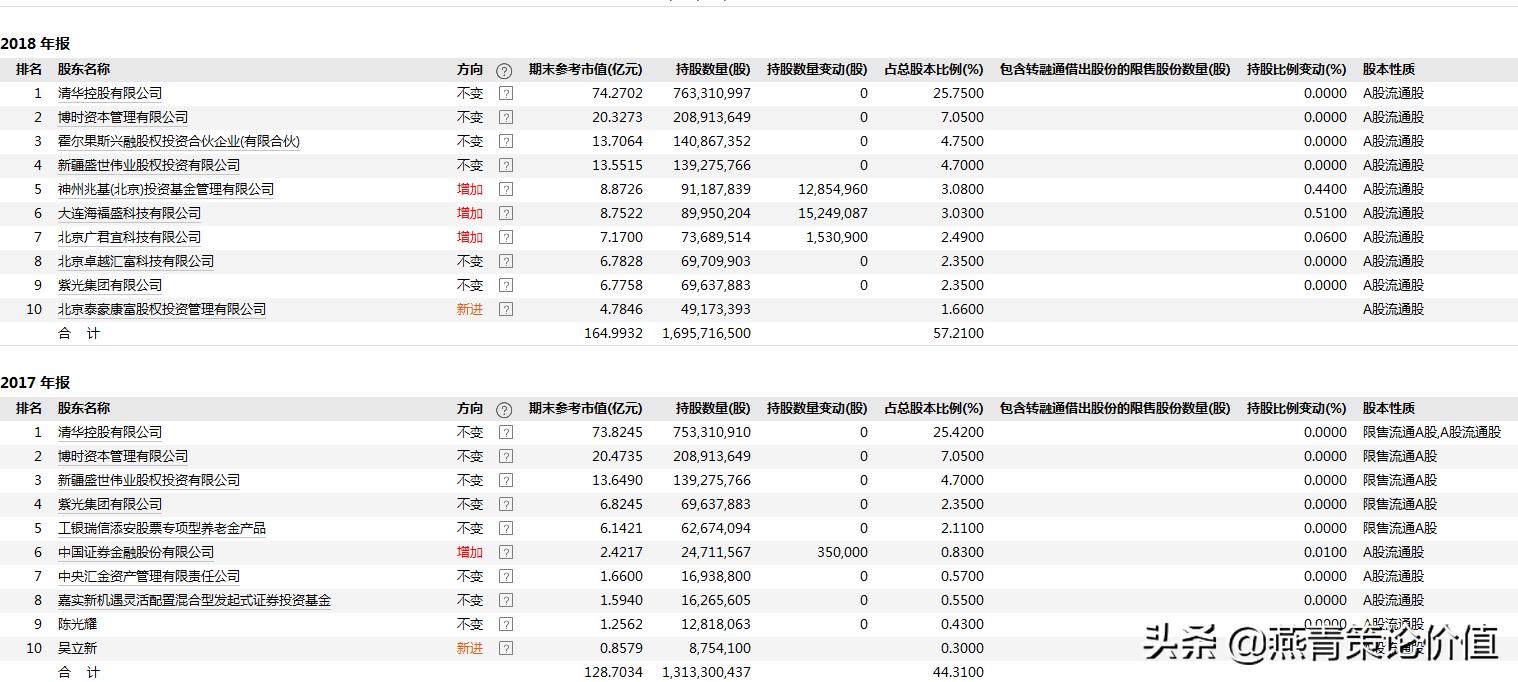Open the help icon beside 中国证券金融股份有限公司
The image size is (1518, 682).
(505, 552)
